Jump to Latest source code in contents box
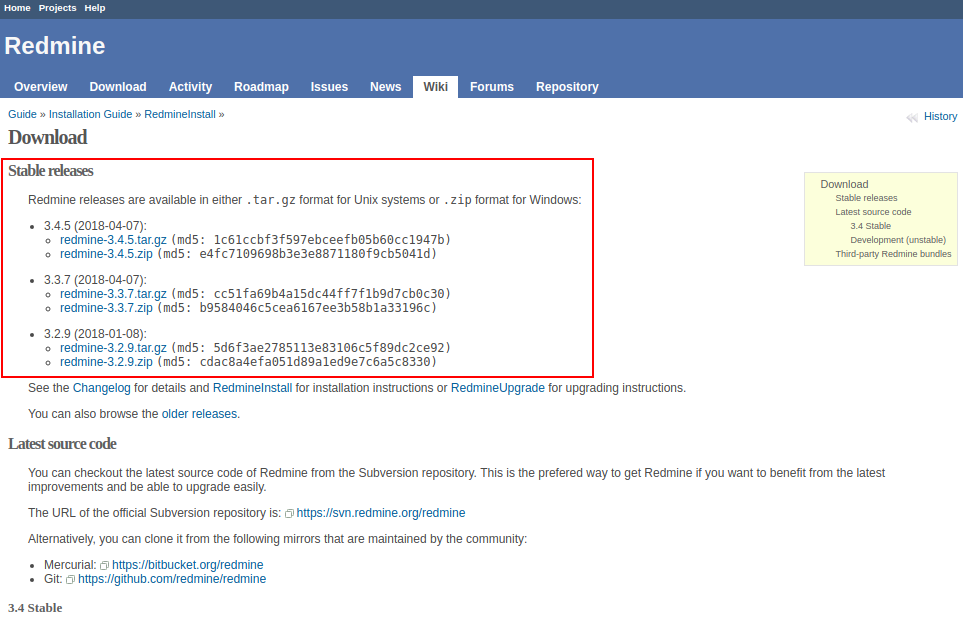 point(873,212)
